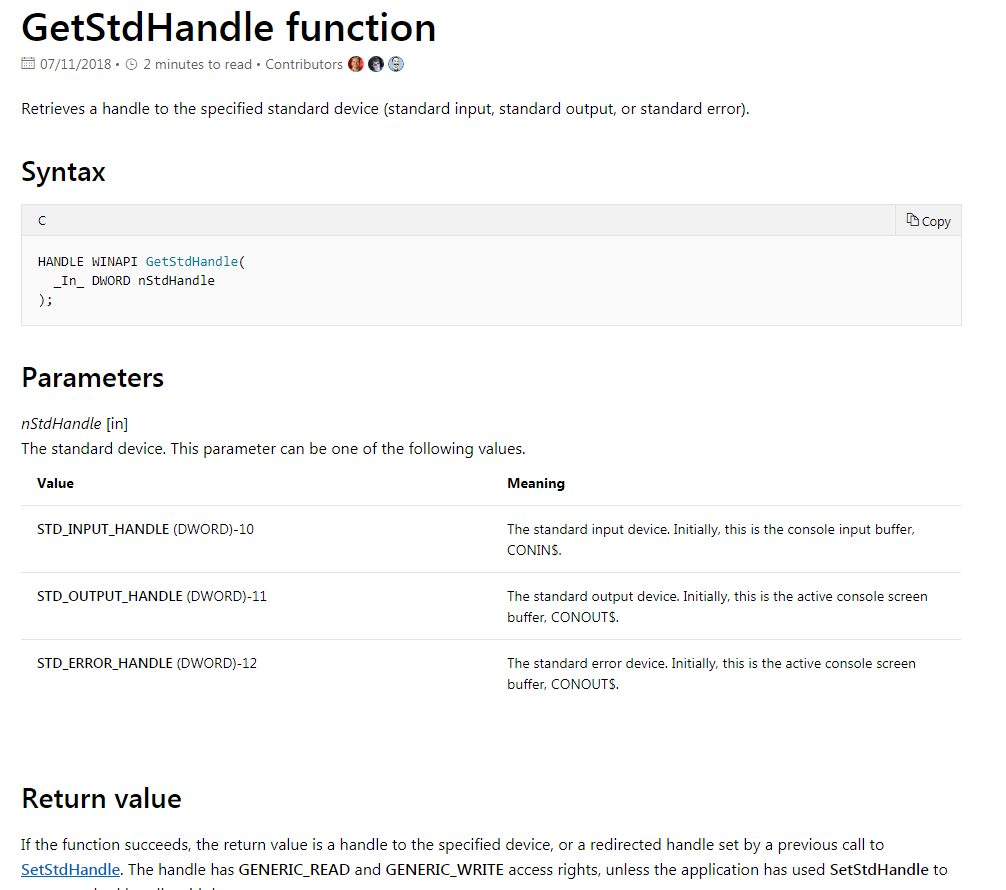The width and height of the screenshot is (1006, 890).
Task: Click the 07/11/2018 publication date
Action: click(76, 64)
